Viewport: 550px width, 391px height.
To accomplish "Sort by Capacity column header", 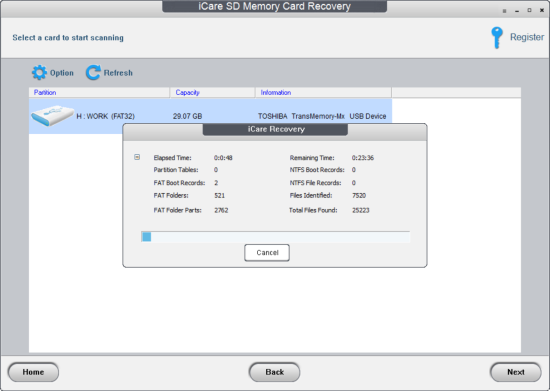I will pyautogui.click(x=213, y=93).
